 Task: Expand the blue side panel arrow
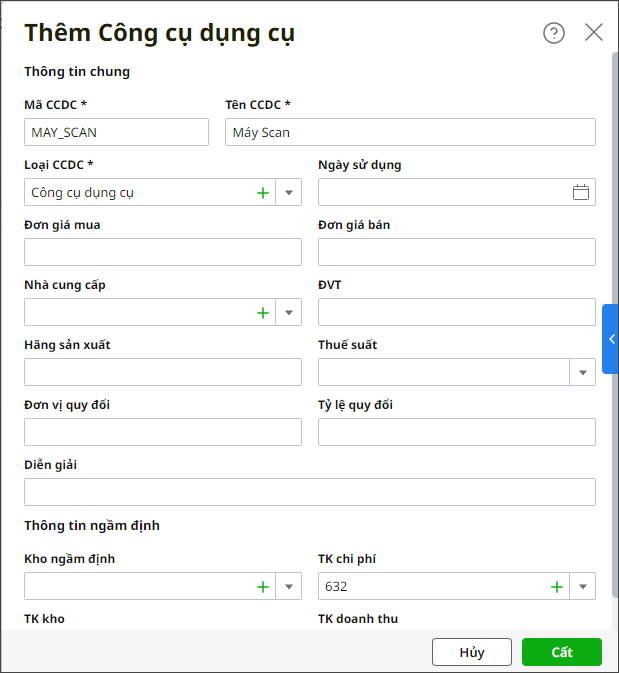click(611, 339)
